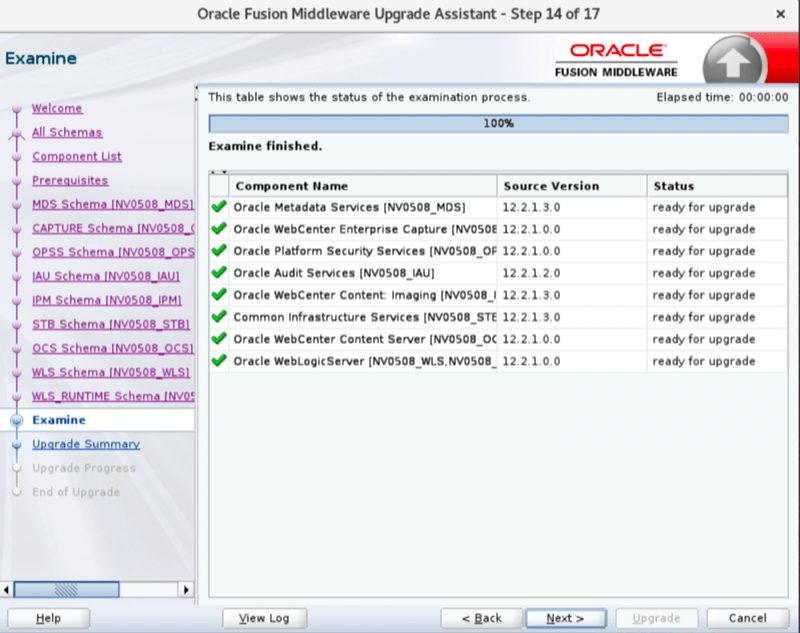Click the Source Version column header
Viewport: 800px width, 633px height.
click(x=572, y=186)
